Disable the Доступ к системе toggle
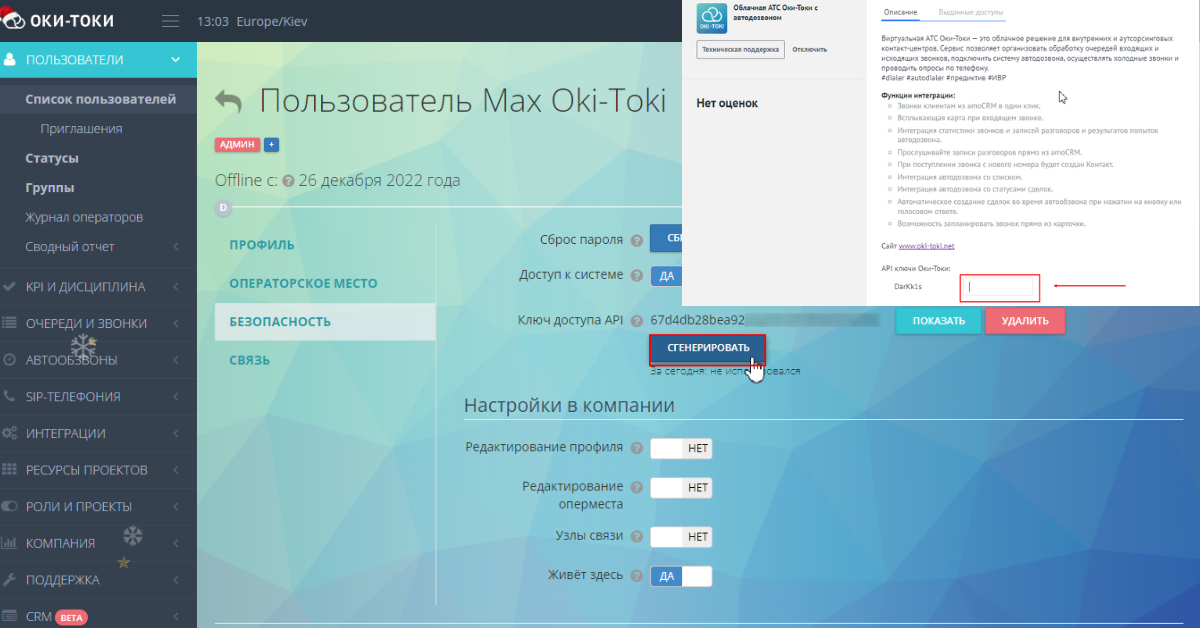This screenshot has height=628, width=1200. coord(666,275)
